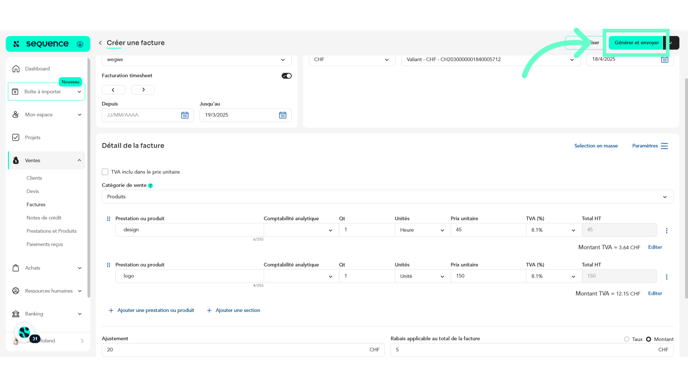Open Prestations et Produits menu item
Screen dimensions: 688x387
pos(51,231)
